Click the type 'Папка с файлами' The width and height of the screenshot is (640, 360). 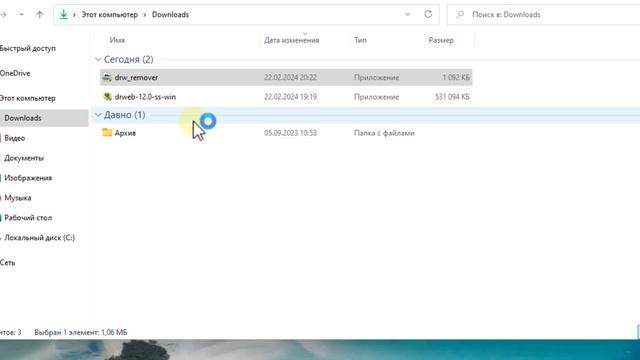point(384,133)
